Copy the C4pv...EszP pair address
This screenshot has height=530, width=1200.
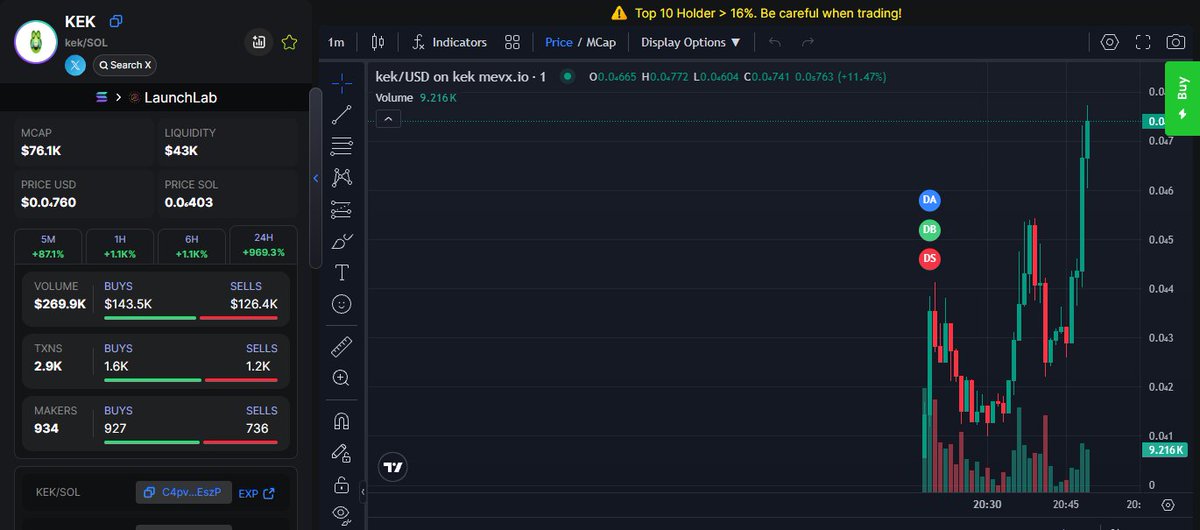tap(184, 492)
